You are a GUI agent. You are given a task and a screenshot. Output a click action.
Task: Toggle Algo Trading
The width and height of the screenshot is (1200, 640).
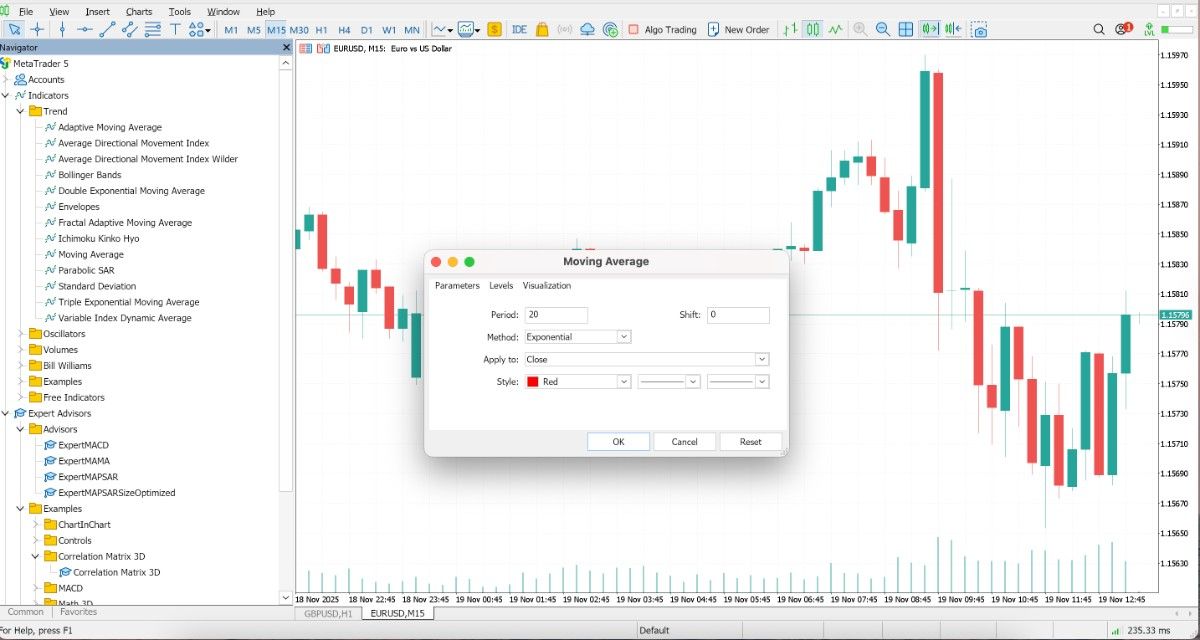point(663,30)
